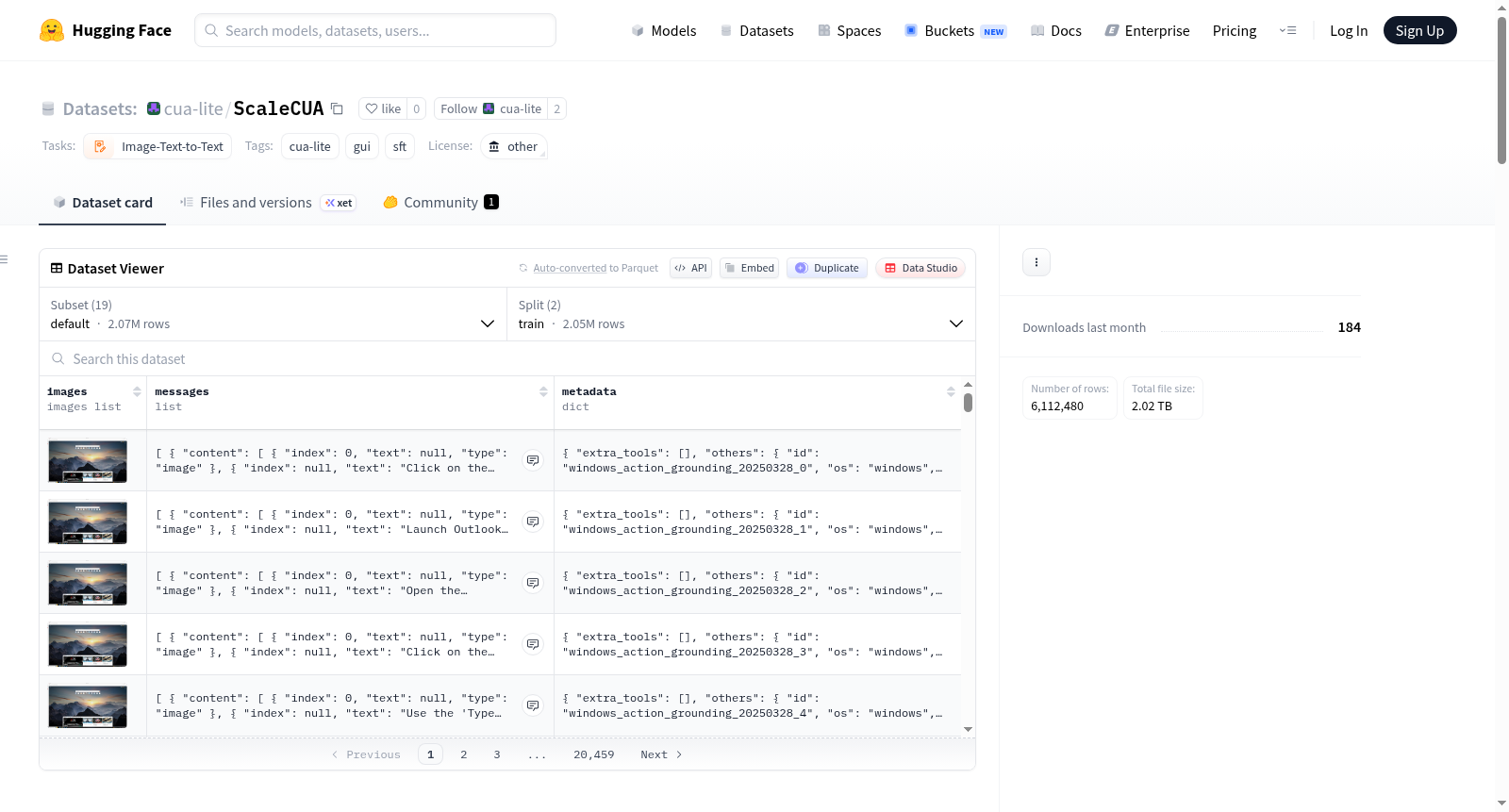The image size is (1509, 812).
Task: Copy dataset name with the copy icon
Action: [337, 108]
